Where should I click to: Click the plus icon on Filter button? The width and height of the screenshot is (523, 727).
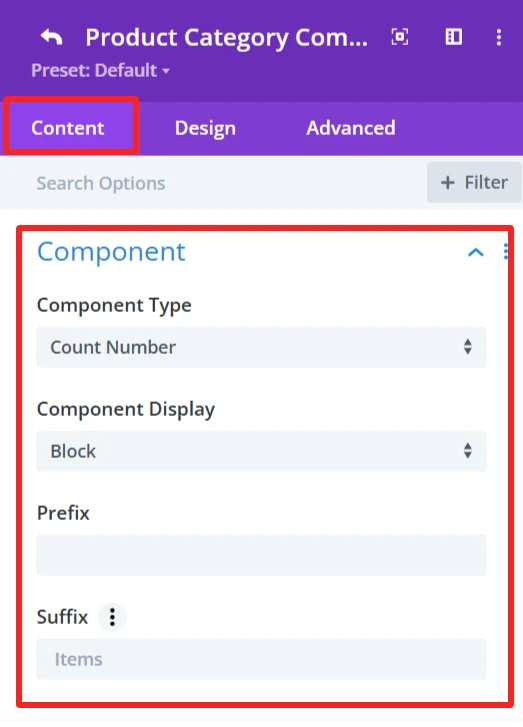tap(447, 183)
